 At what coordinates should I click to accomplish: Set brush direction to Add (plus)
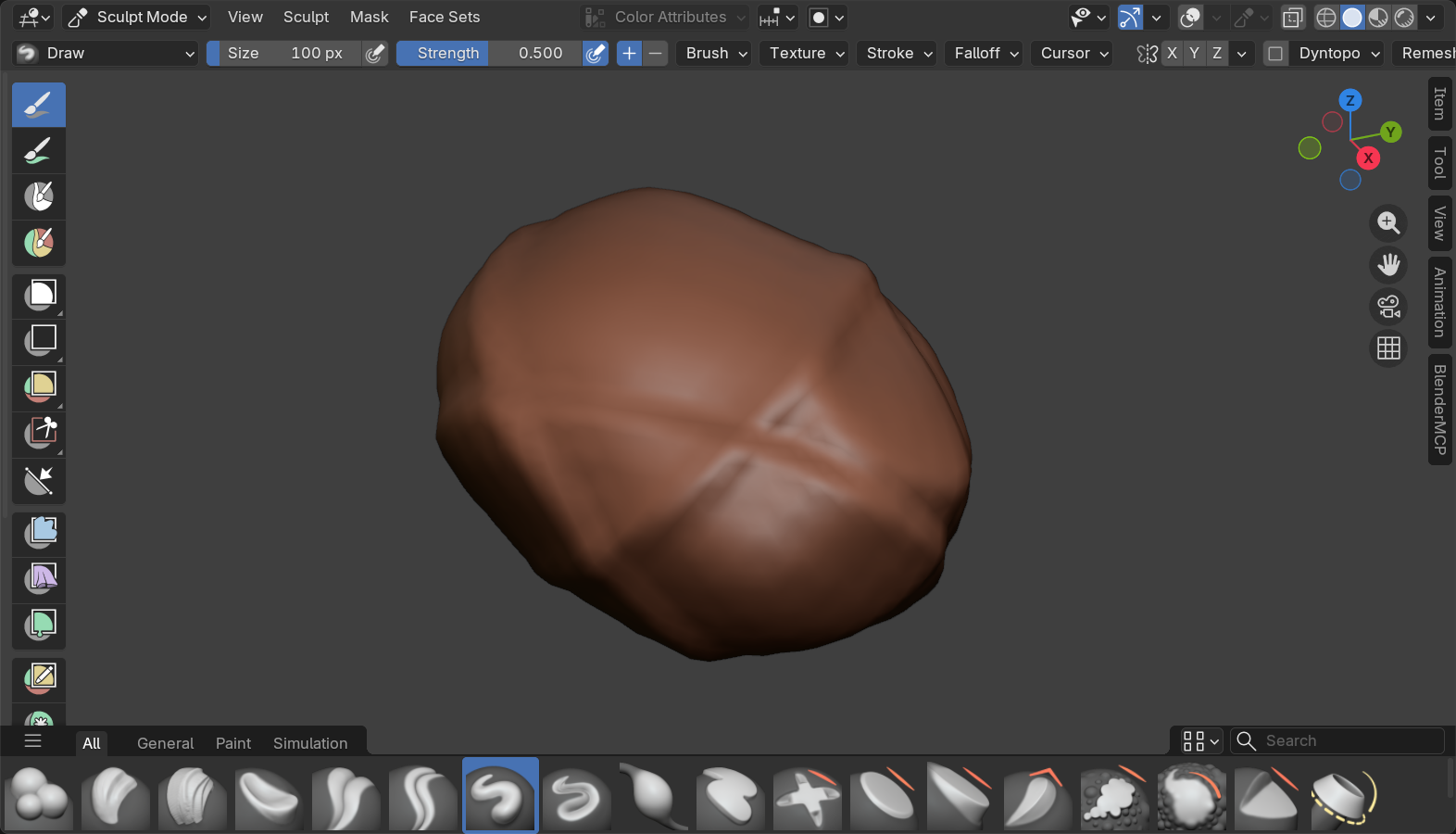[629, 54]
